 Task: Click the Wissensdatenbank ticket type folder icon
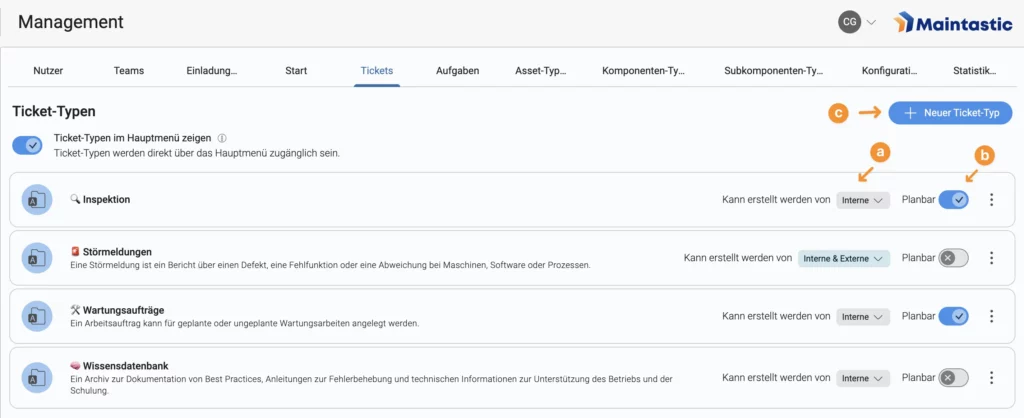[x=37, y=377]
